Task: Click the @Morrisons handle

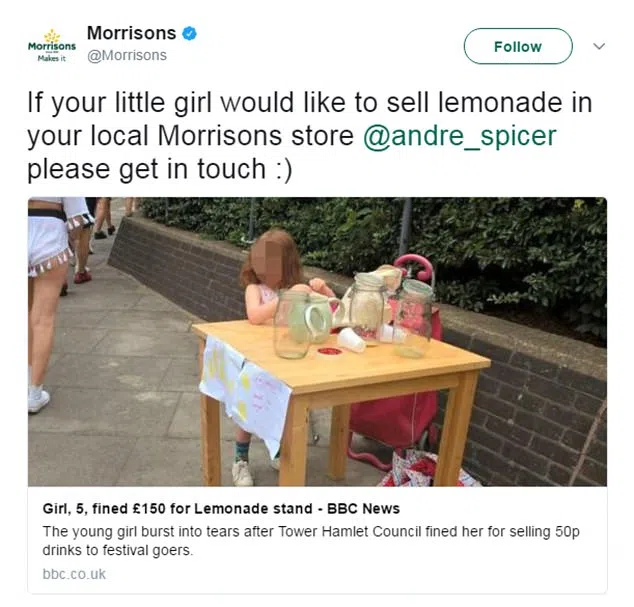Action: coord(127,55)
